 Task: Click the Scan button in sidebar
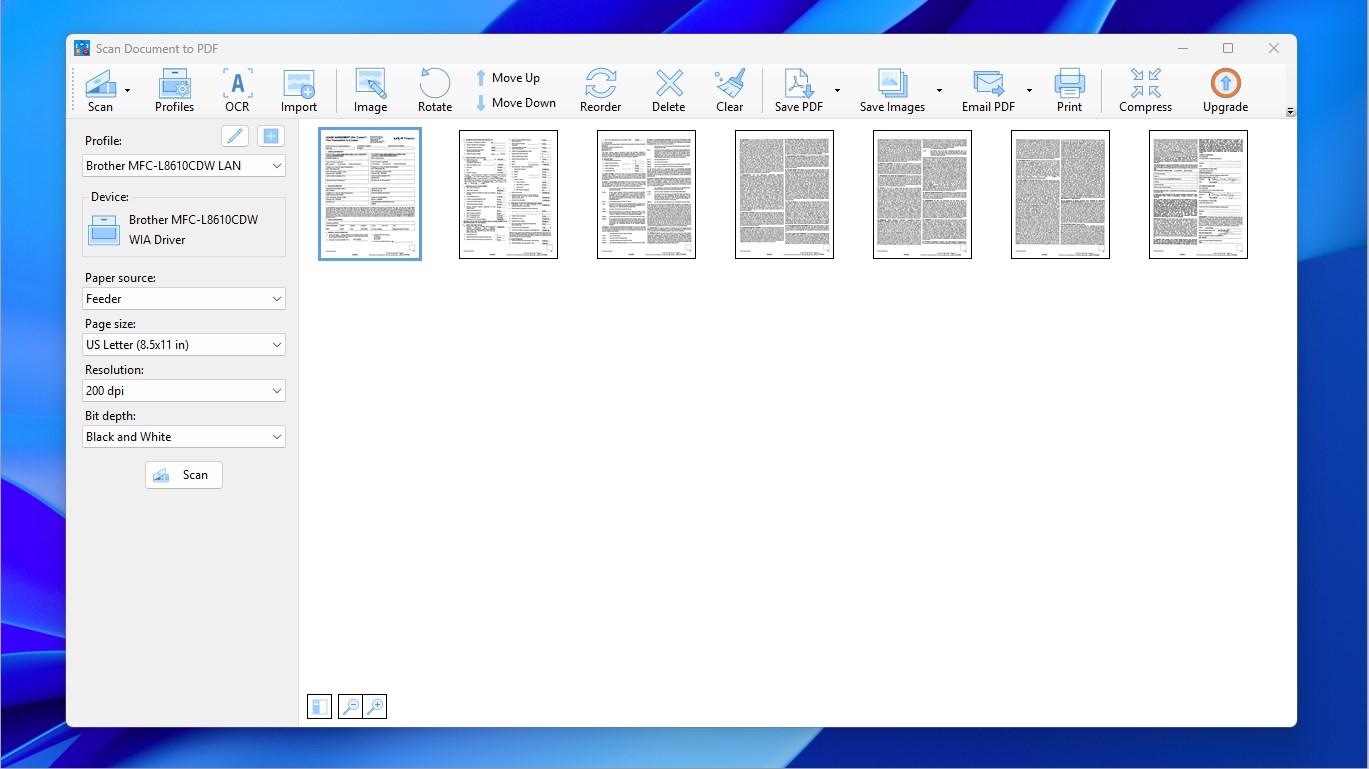(183, 474)
